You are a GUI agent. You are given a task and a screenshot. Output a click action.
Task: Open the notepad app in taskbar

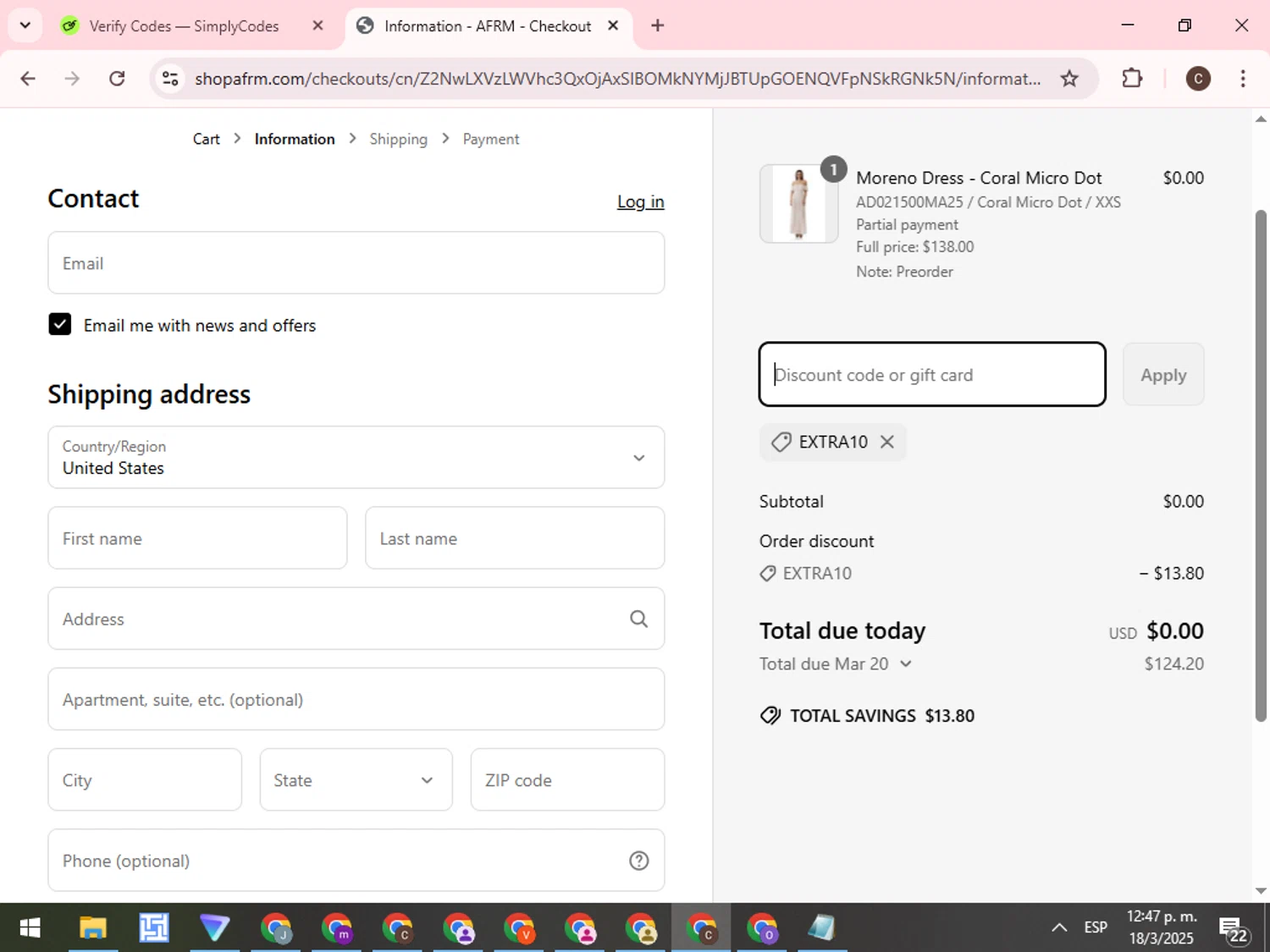click(x=822, y=928)
